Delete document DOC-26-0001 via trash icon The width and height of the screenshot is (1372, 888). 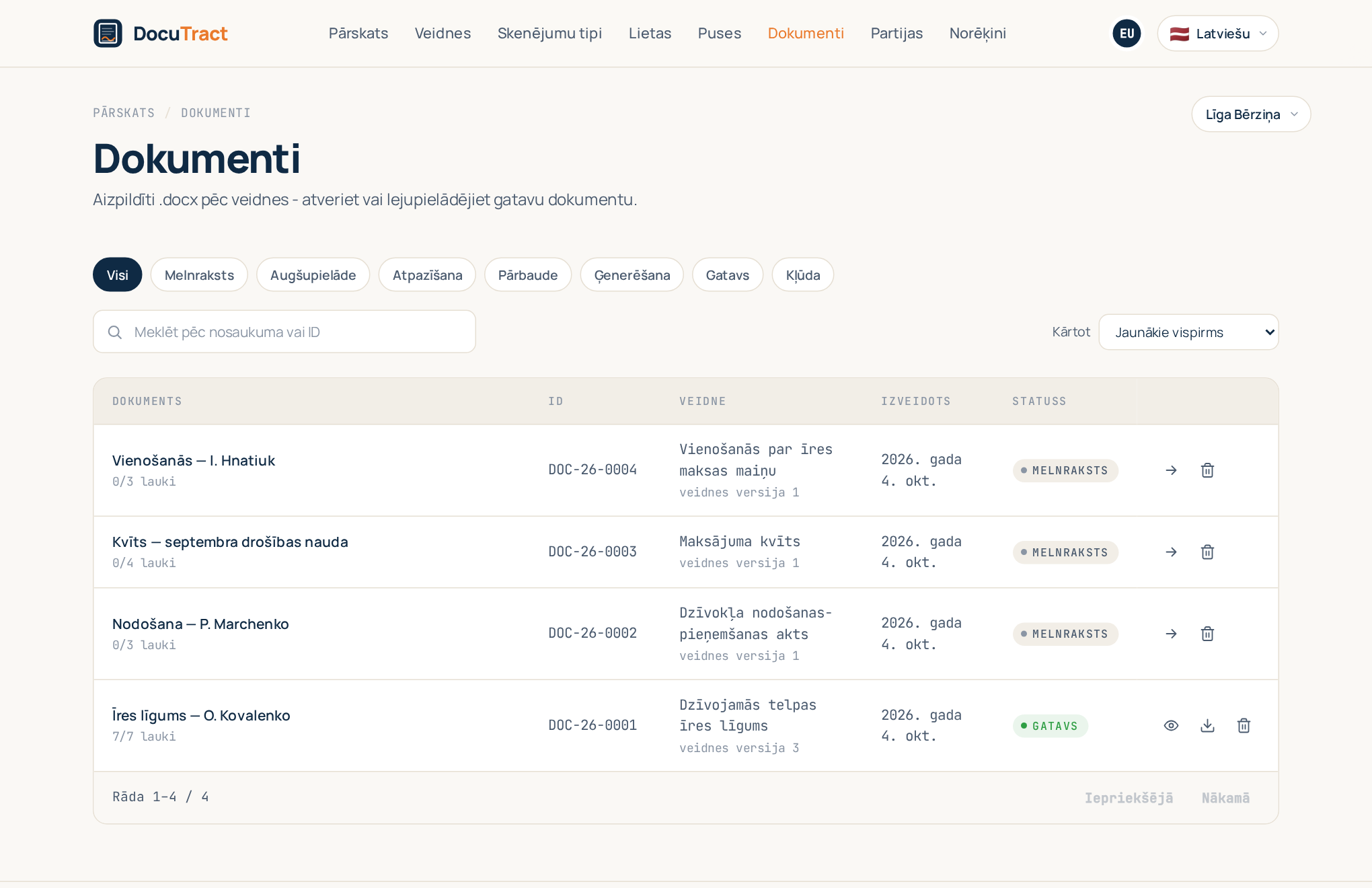click(x=1244, y=725)
